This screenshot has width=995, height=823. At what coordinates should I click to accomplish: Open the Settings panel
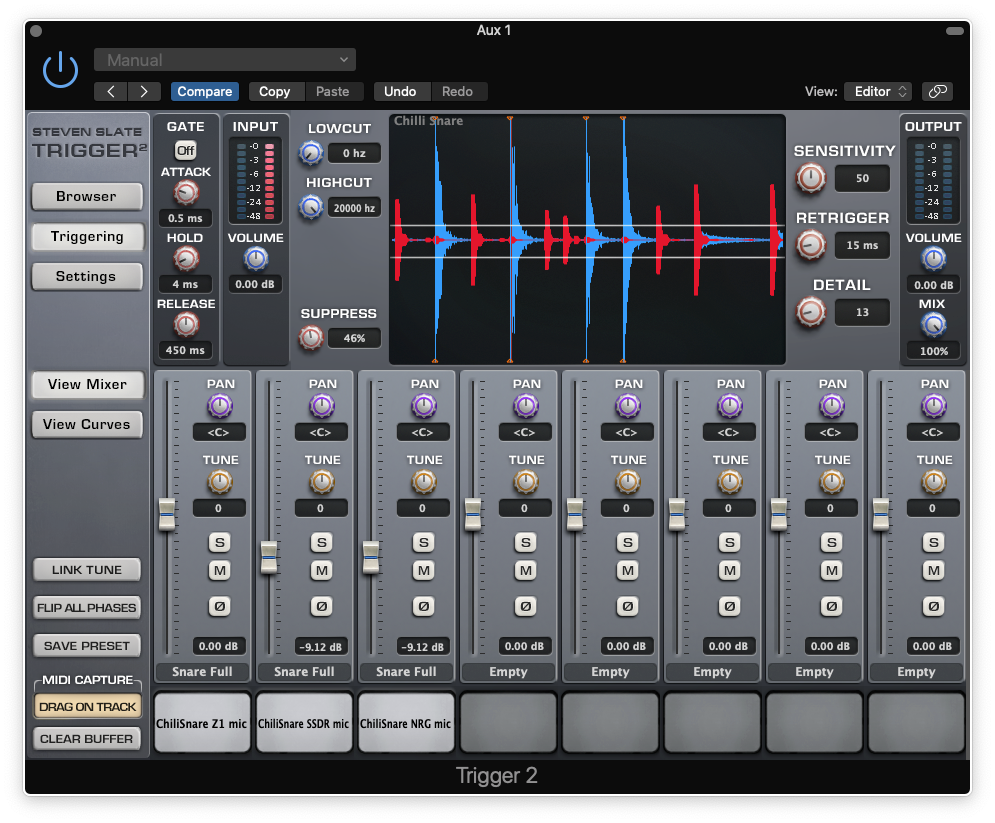(86, 276)
